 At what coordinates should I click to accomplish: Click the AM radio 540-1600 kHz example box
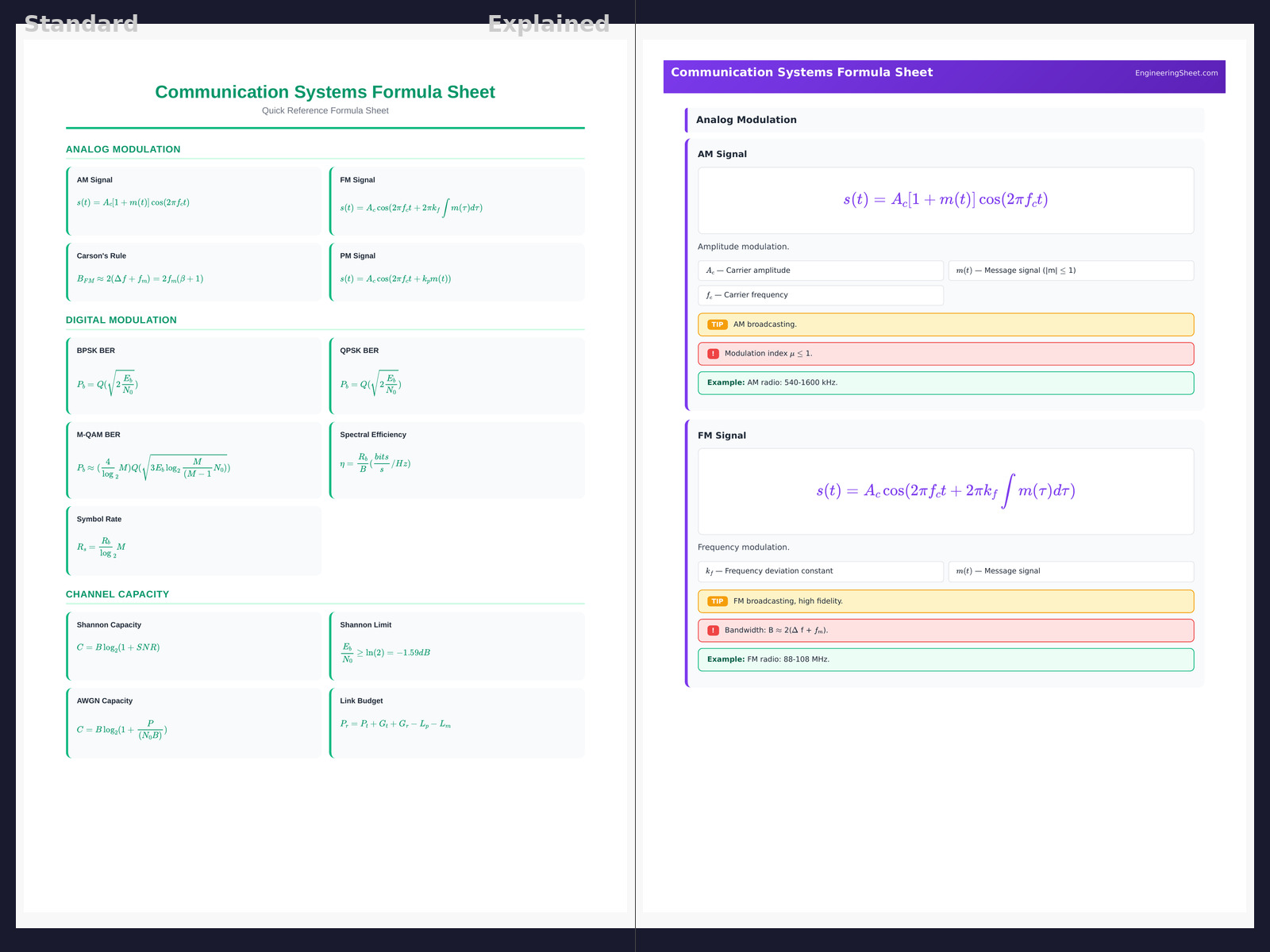(x=945, y=383)
